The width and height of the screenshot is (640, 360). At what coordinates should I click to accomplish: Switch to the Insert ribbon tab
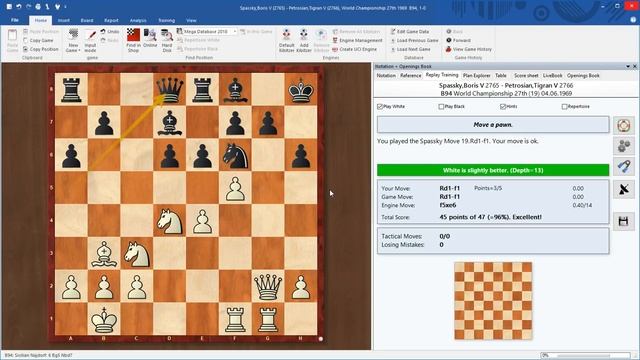pyautogui.click(x=63, y=20)
